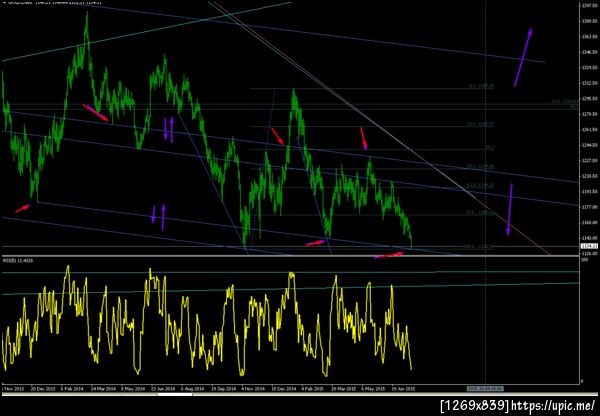Viewport: 600px width, 416px height.
Task: Select the dotted vertical line in the chart
Action: 486,191
